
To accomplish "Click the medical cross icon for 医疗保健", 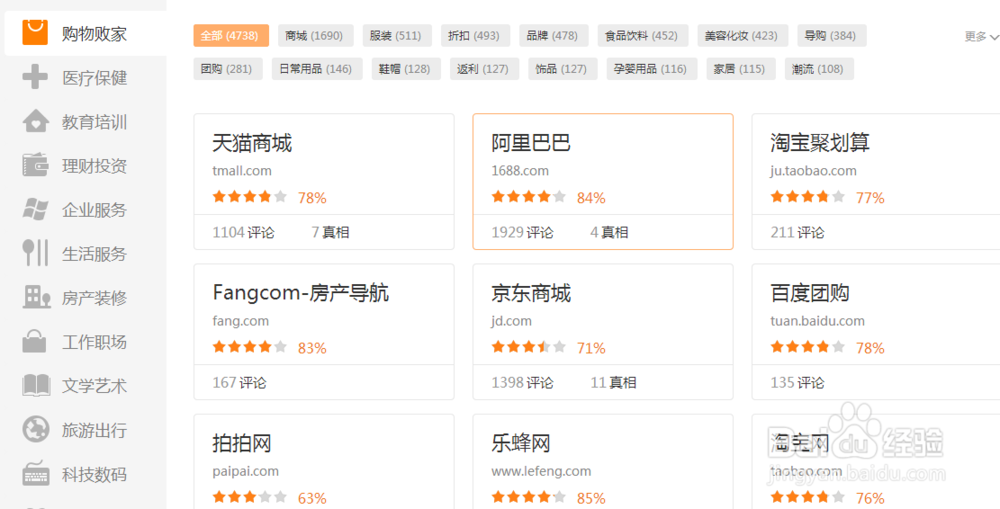I will [x=35, y=77].
